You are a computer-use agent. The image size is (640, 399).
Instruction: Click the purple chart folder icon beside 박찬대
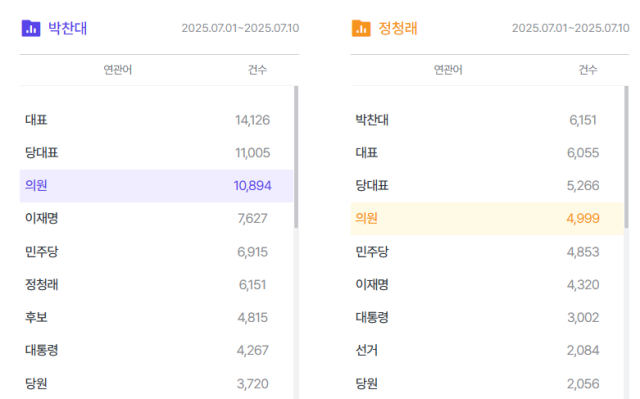click(31, 29)
